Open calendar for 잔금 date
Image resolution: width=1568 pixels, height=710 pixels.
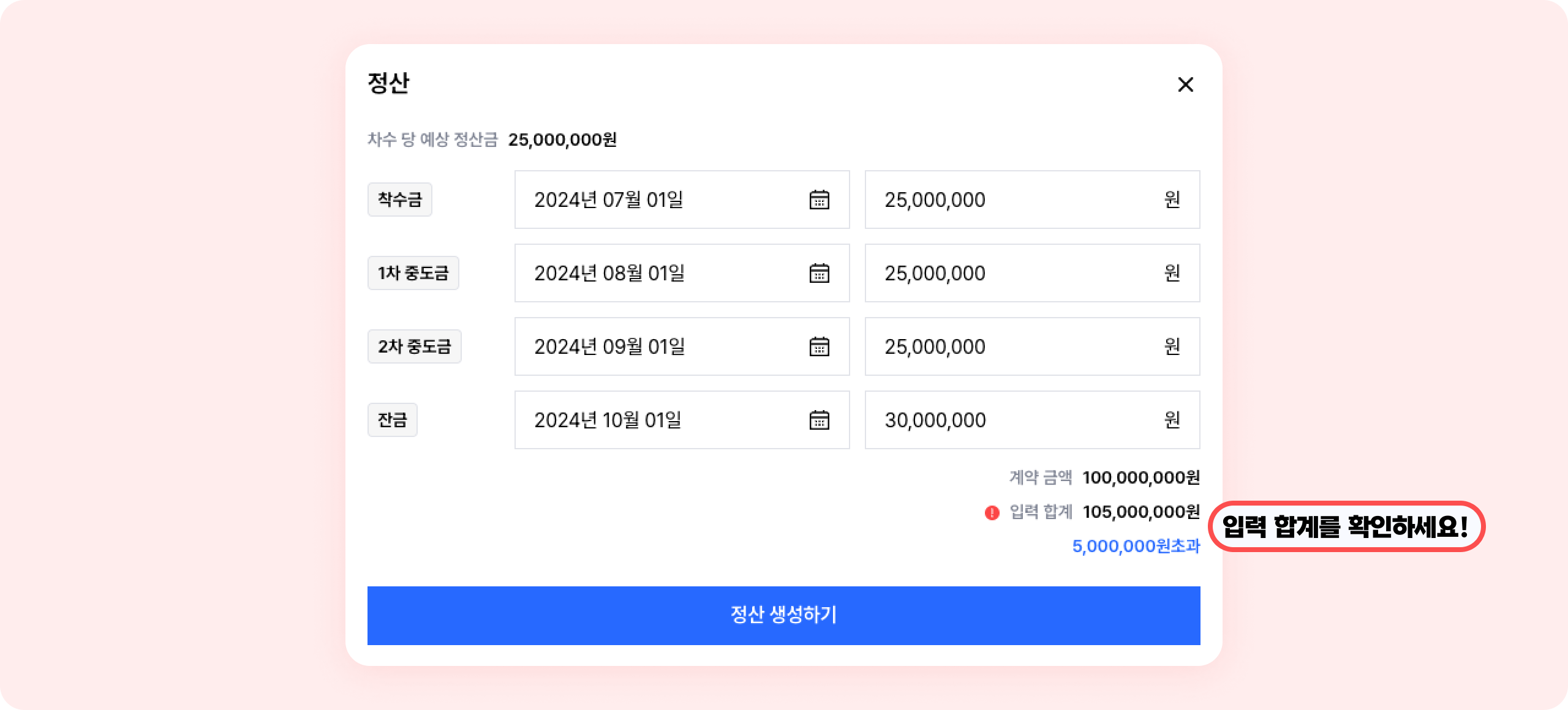click(819, 420)
